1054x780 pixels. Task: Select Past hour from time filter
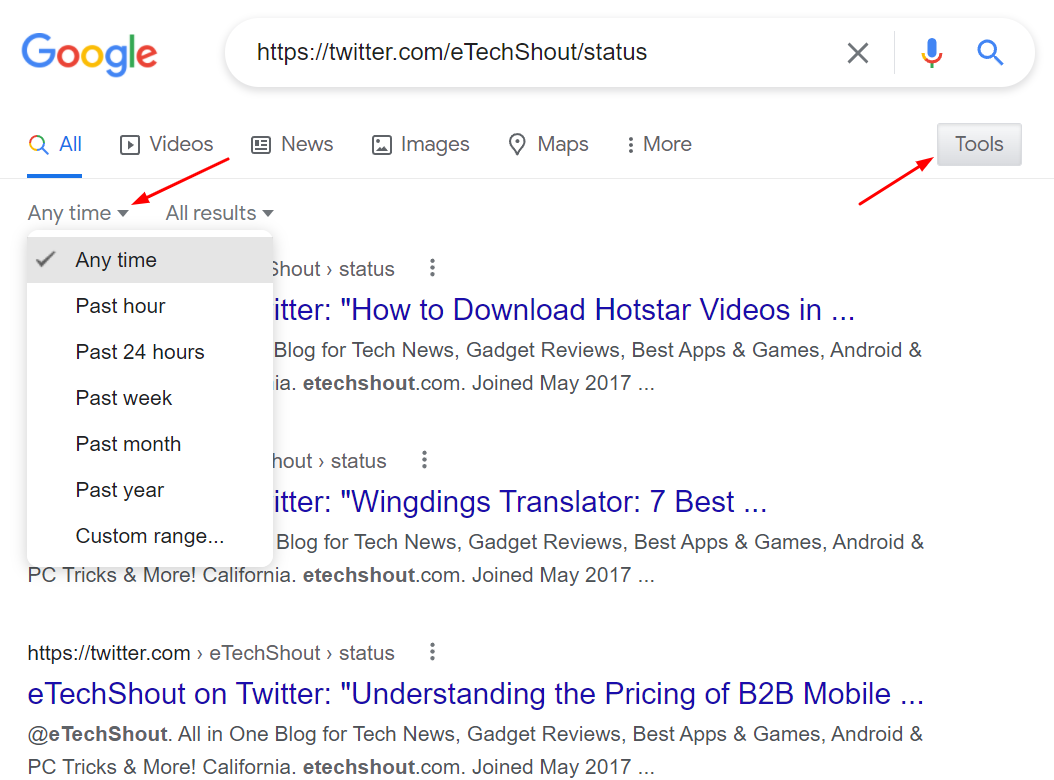point(120,306)
